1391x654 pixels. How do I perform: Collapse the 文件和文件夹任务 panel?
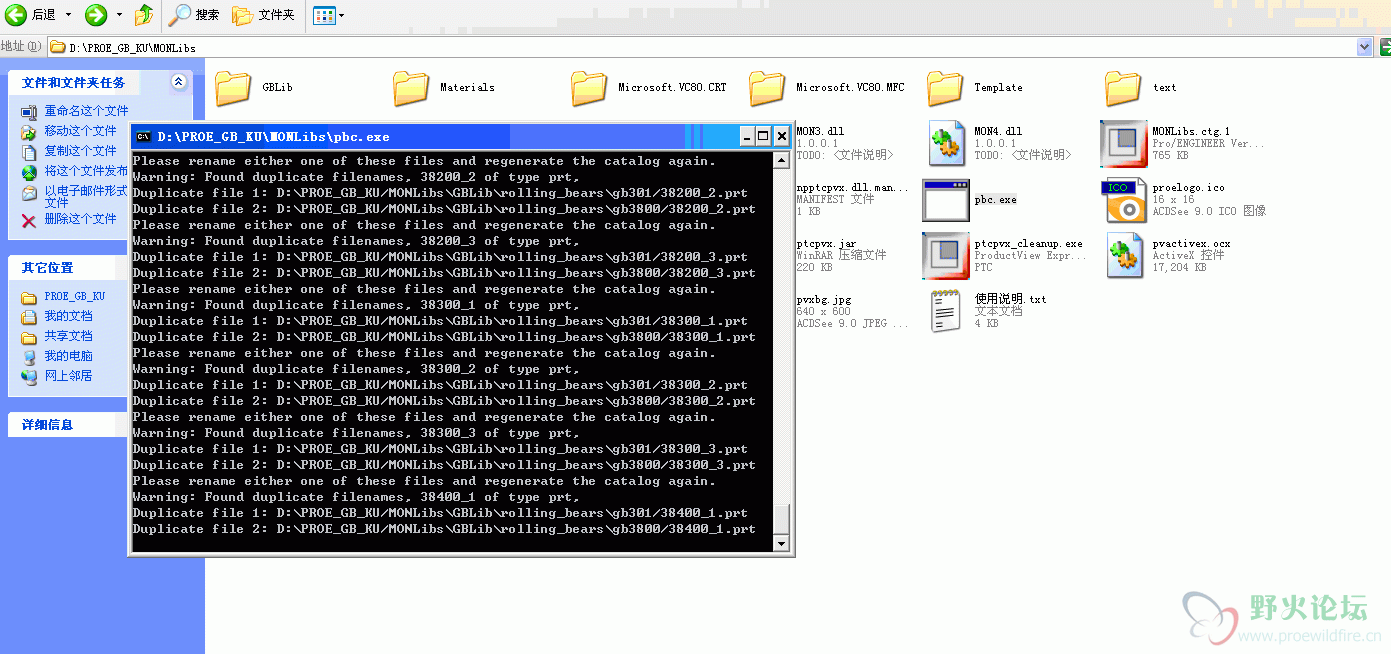[x=178, y=82]
